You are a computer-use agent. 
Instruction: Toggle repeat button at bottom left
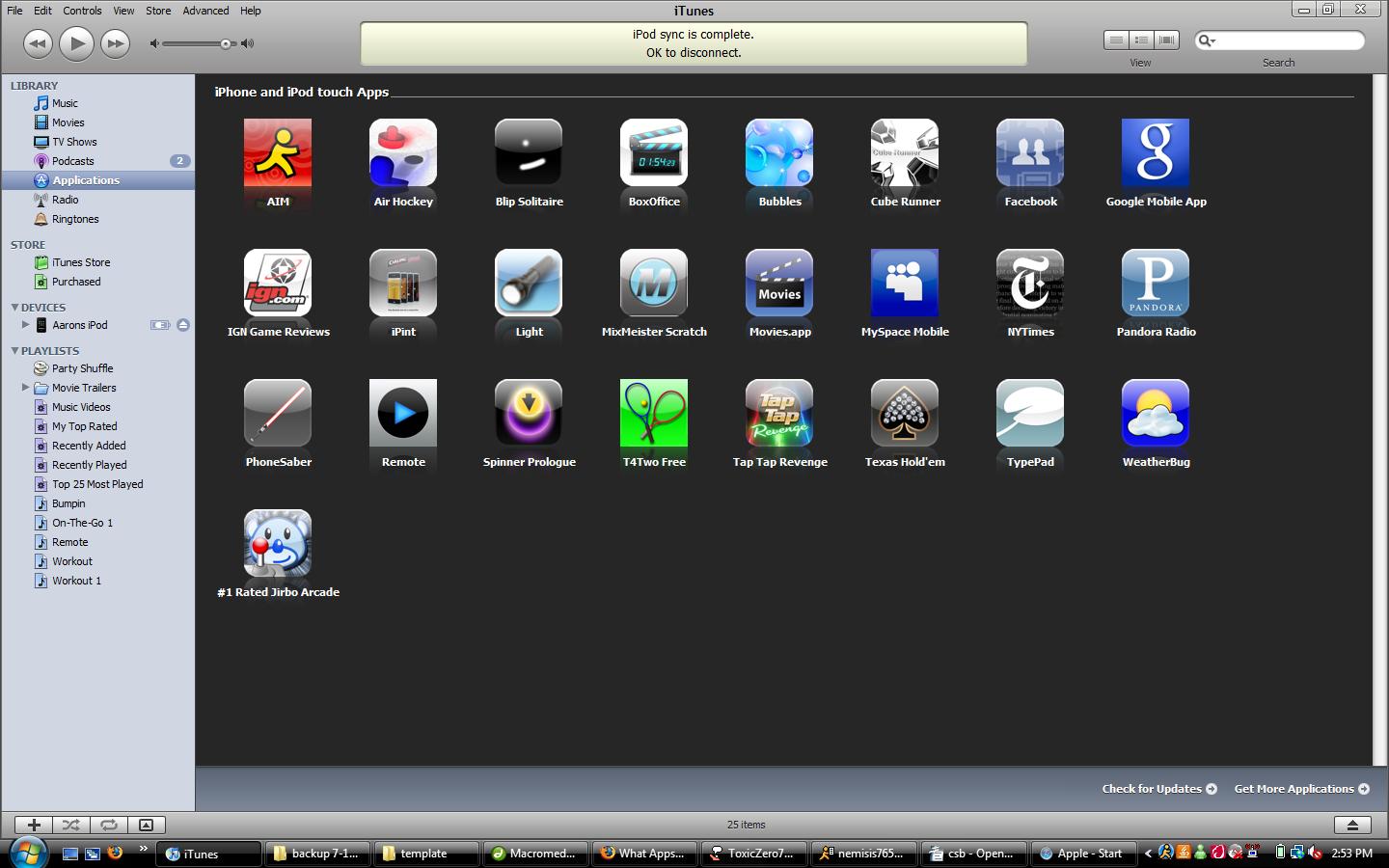[109, 825]
